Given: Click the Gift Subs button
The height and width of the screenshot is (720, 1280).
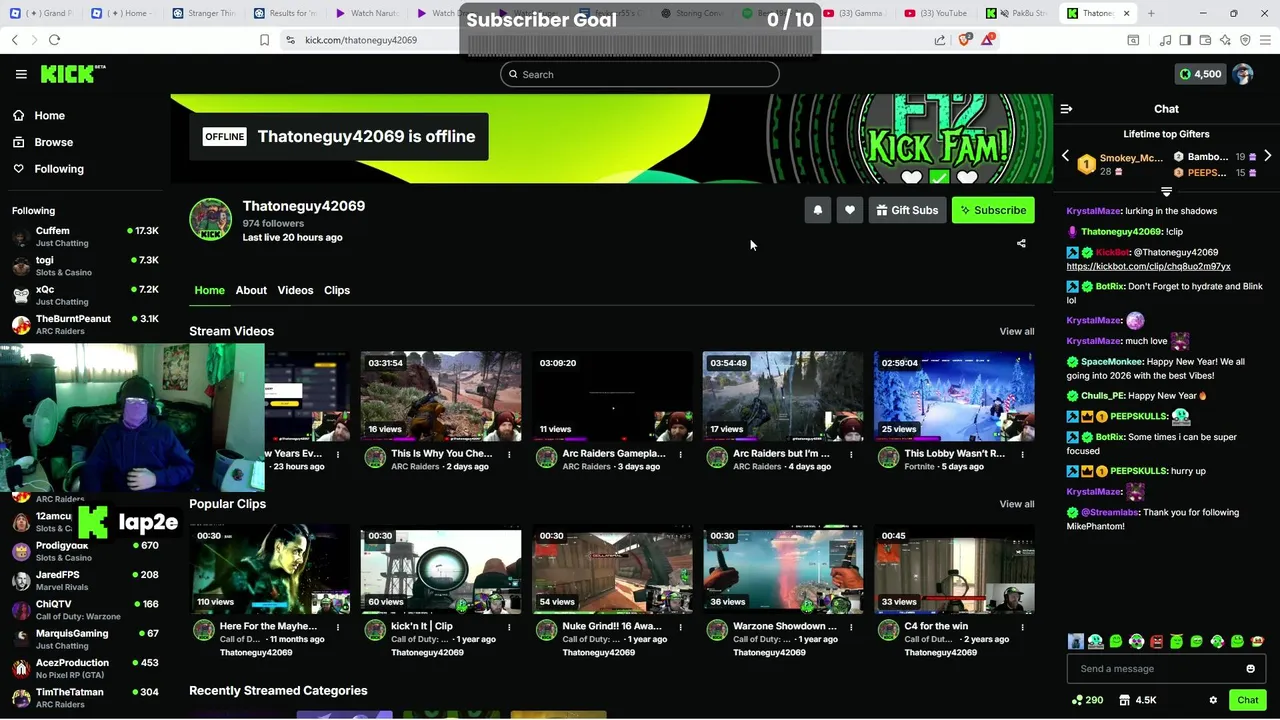Looking at the screenshot, I should click(x=907, y=210).
